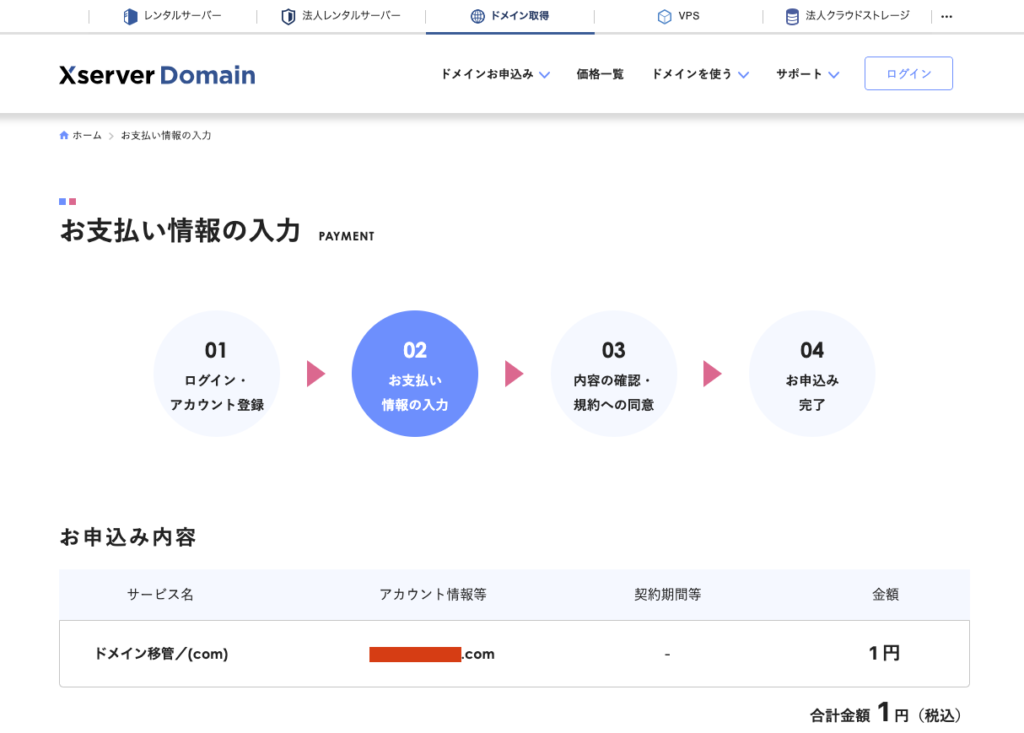Click the サービス名 column header
Image resolution: width=1024 pixels, height=733 pixels.
[160, 595]
